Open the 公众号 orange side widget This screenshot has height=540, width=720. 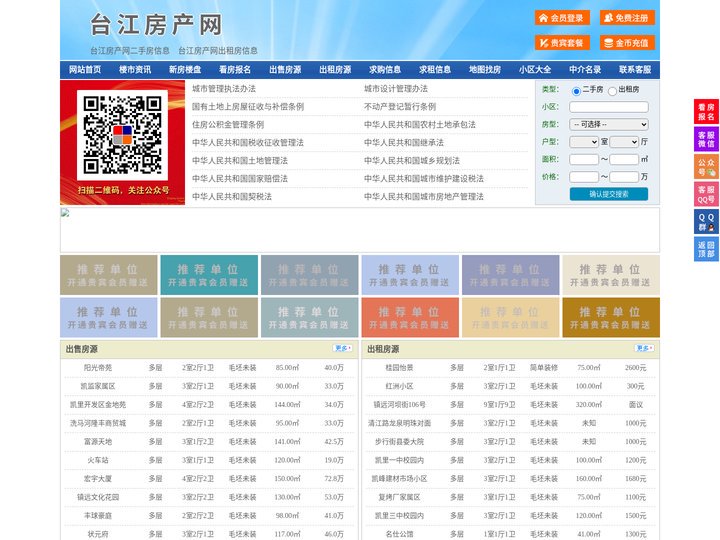tap(706, 167)
